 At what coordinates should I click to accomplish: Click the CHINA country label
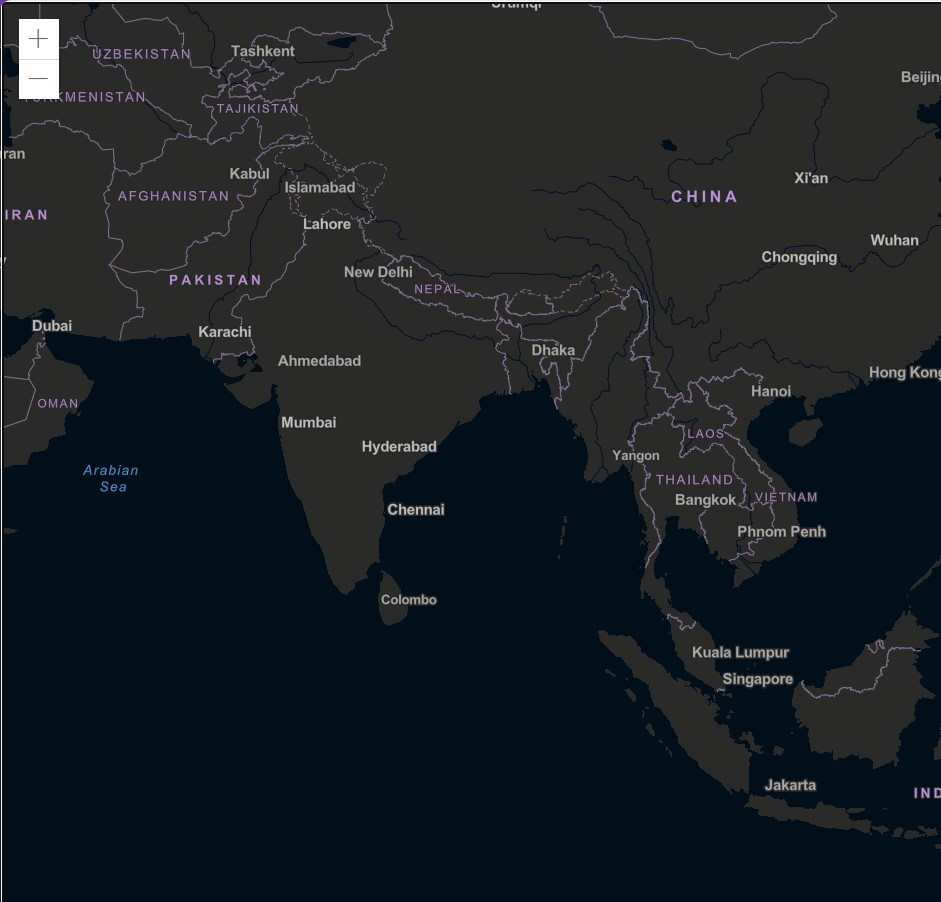click(704, 197)
